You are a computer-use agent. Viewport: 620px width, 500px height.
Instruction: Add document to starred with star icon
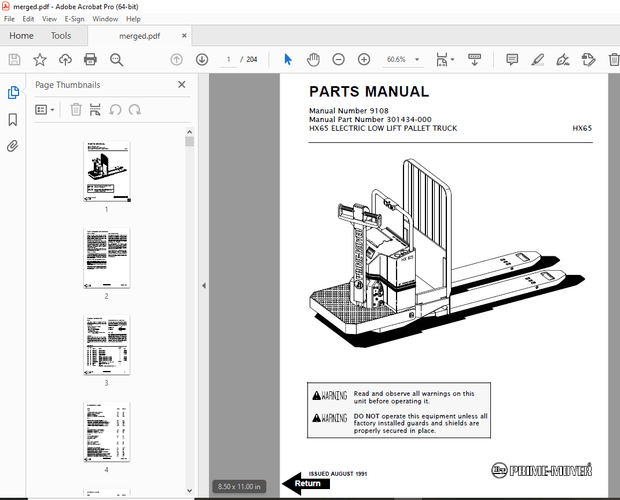pyautogui.click(x=40, y=60)
